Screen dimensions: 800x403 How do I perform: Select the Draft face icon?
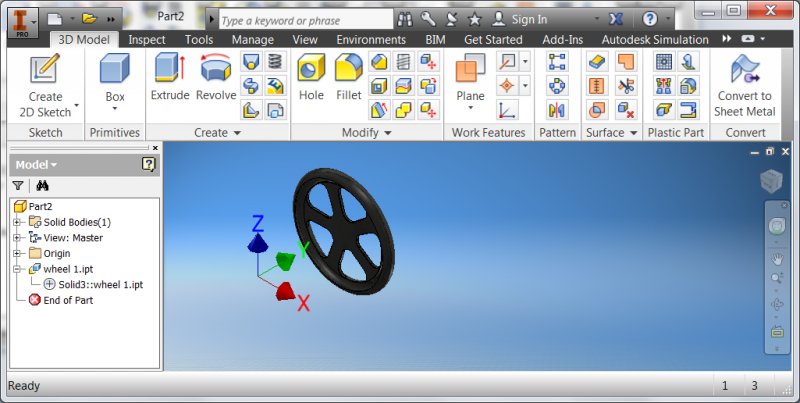pos(379,110)
